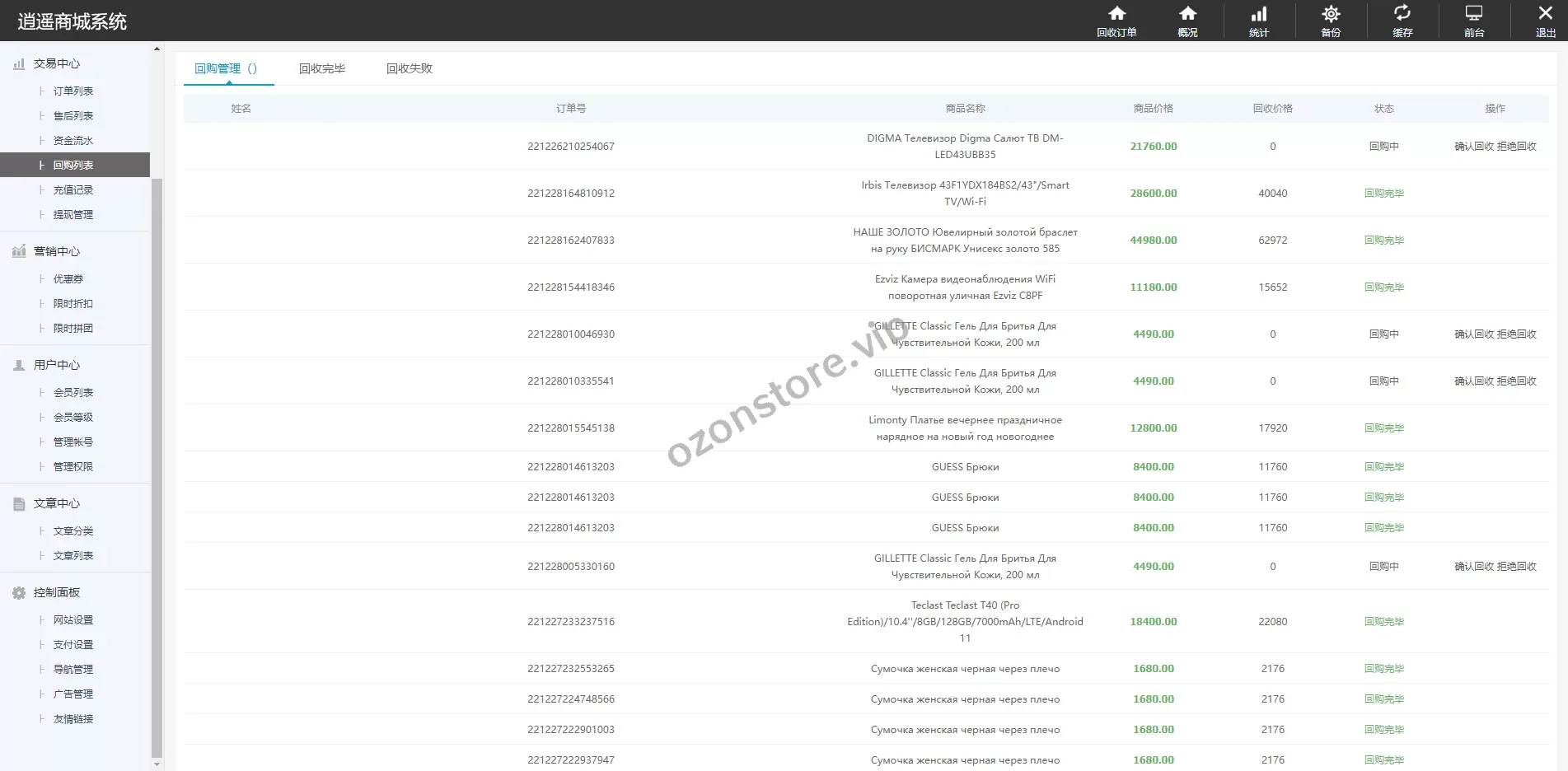Collapse the 交易中心 sidebar section
This screenshot has width=1568, height=771.
[56, 63]
